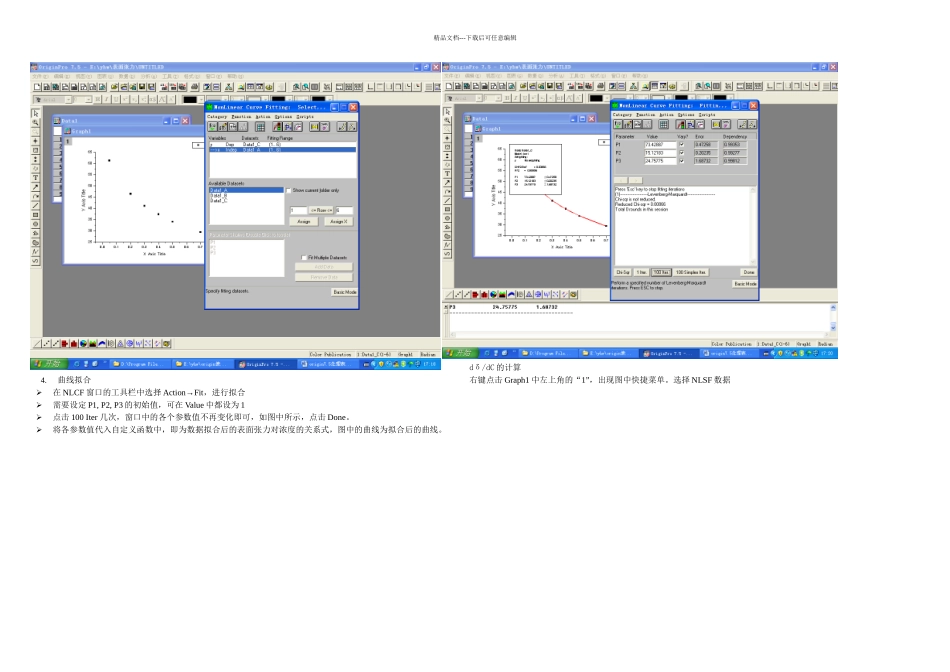The width and height of the screenshot is (950, 672).
Task: Click the 100 Iter. button
Action: 660,272
